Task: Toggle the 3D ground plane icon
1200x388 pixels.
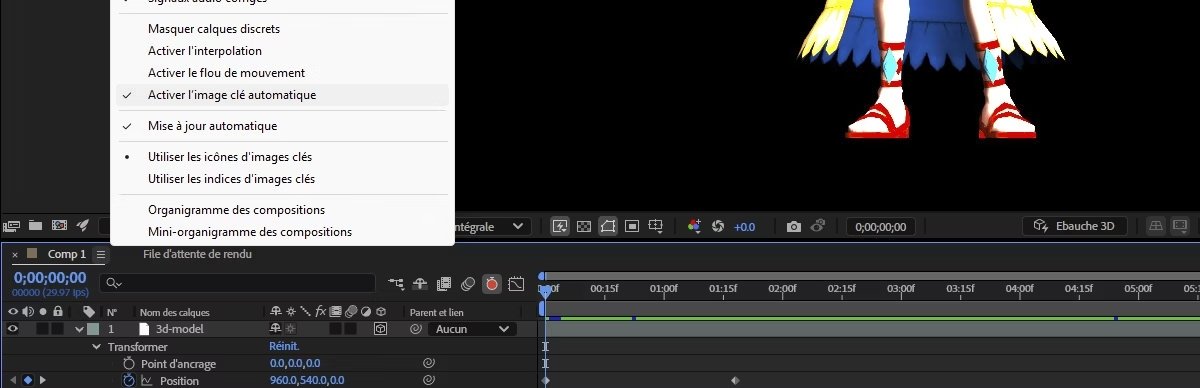Action: tap(1155, 226)
